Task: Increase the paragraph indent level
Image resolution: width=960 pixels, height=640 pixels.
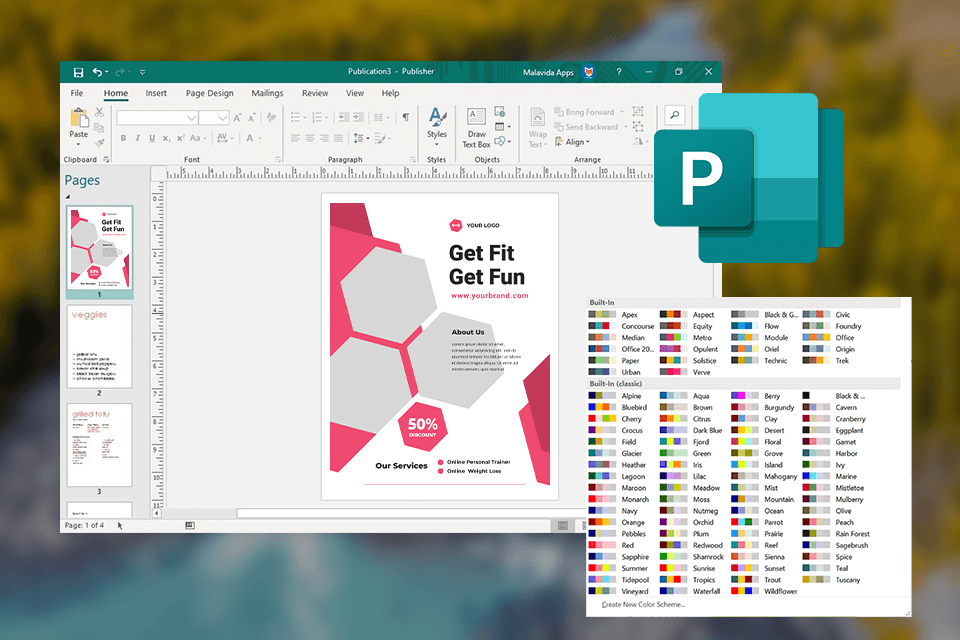Action: pos(359,117)
